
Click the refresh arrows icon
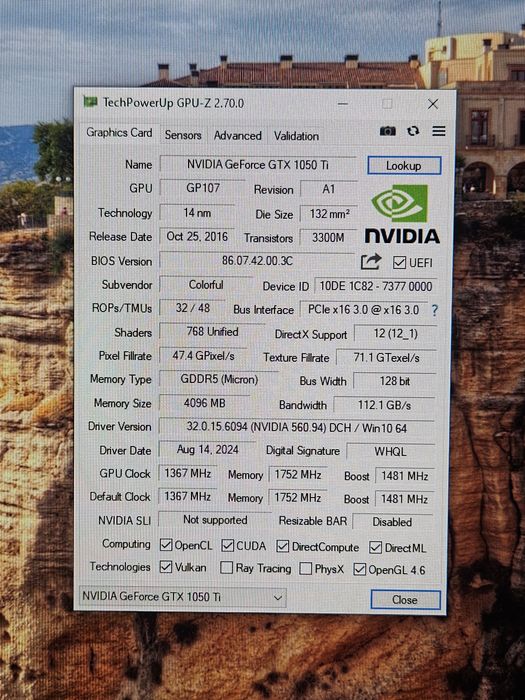coord(413,131)
